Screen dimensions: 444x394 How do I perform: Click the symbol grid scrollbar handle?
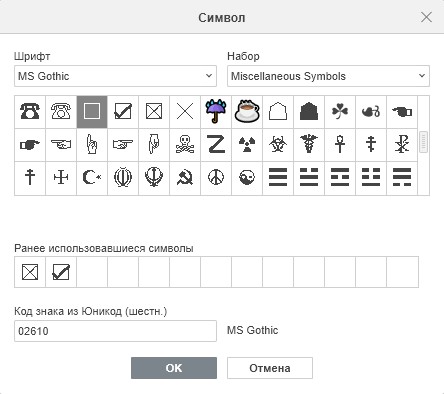423,142
